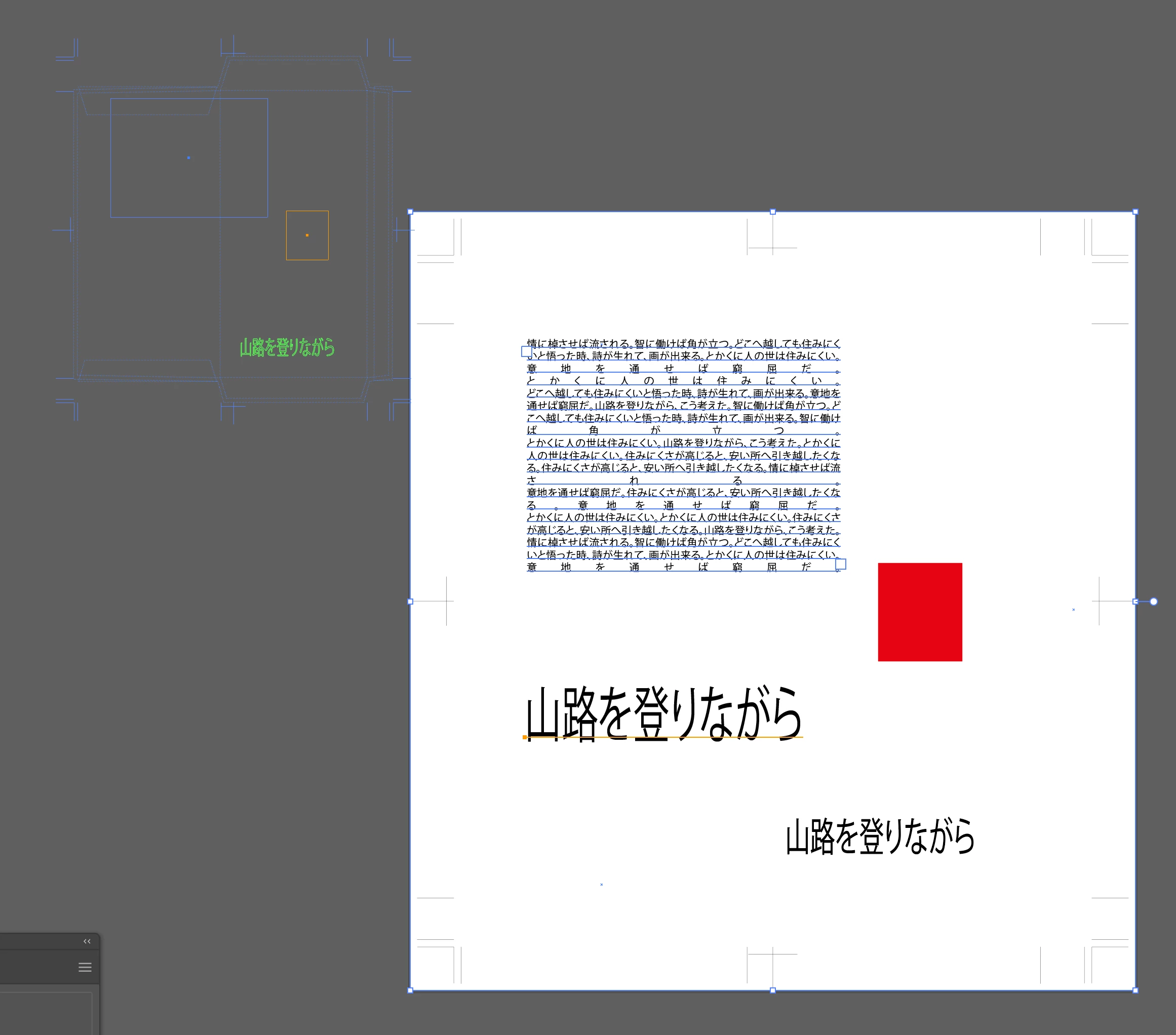Select the smaller black 山路を登りながら text on the lower right
The image size is (1176, 1035).
(x=880, y=837)
